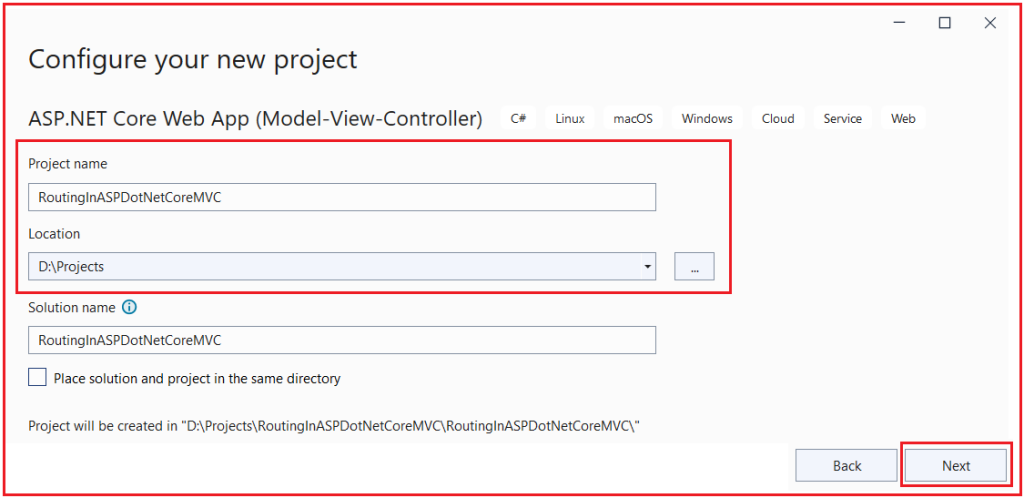Expand the Location dropdown arrow
The width and height of the screenshot is (1024, 498).
coord(647,266)
